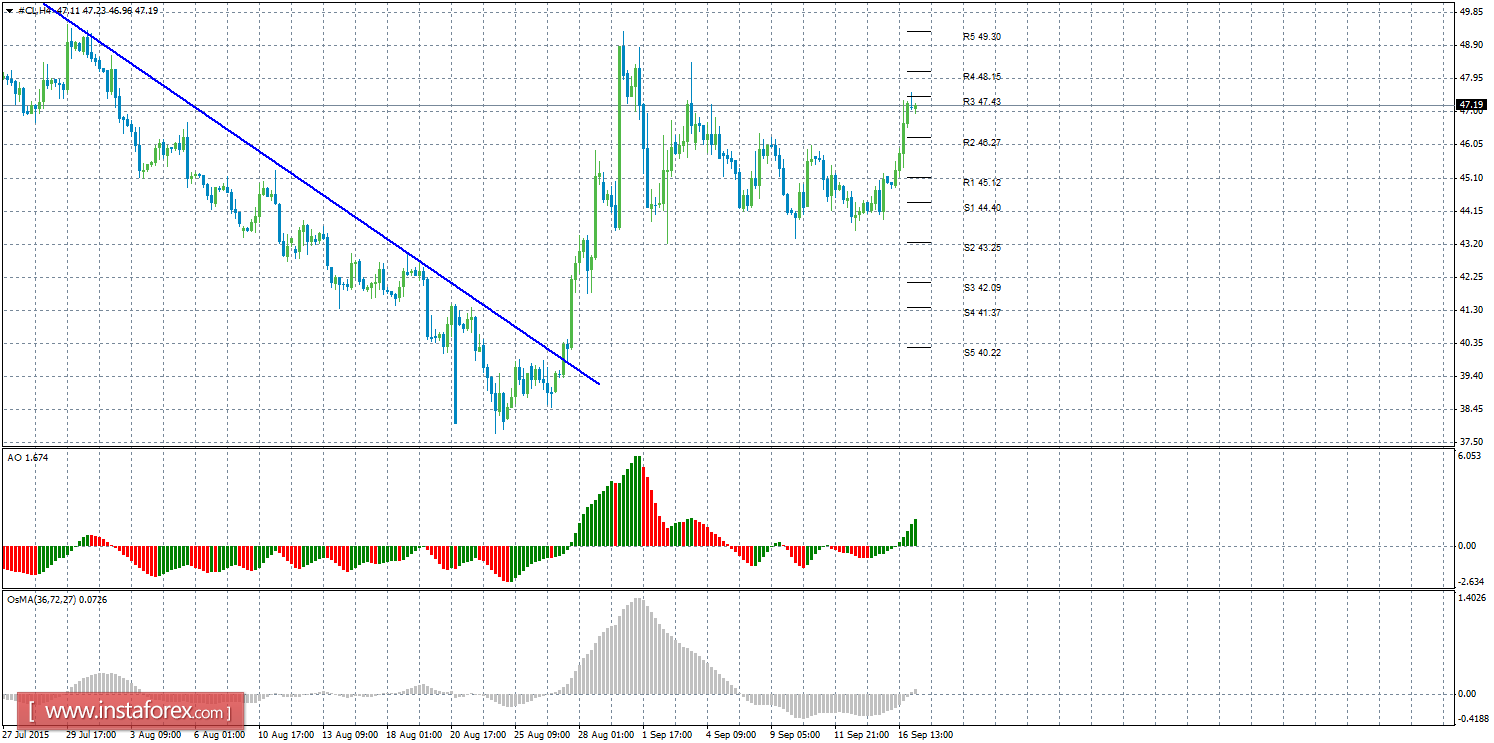Open the chart menu triangle beside #CL,H4
Viewport: 1494px width, 743px height.
click(9, 10)
